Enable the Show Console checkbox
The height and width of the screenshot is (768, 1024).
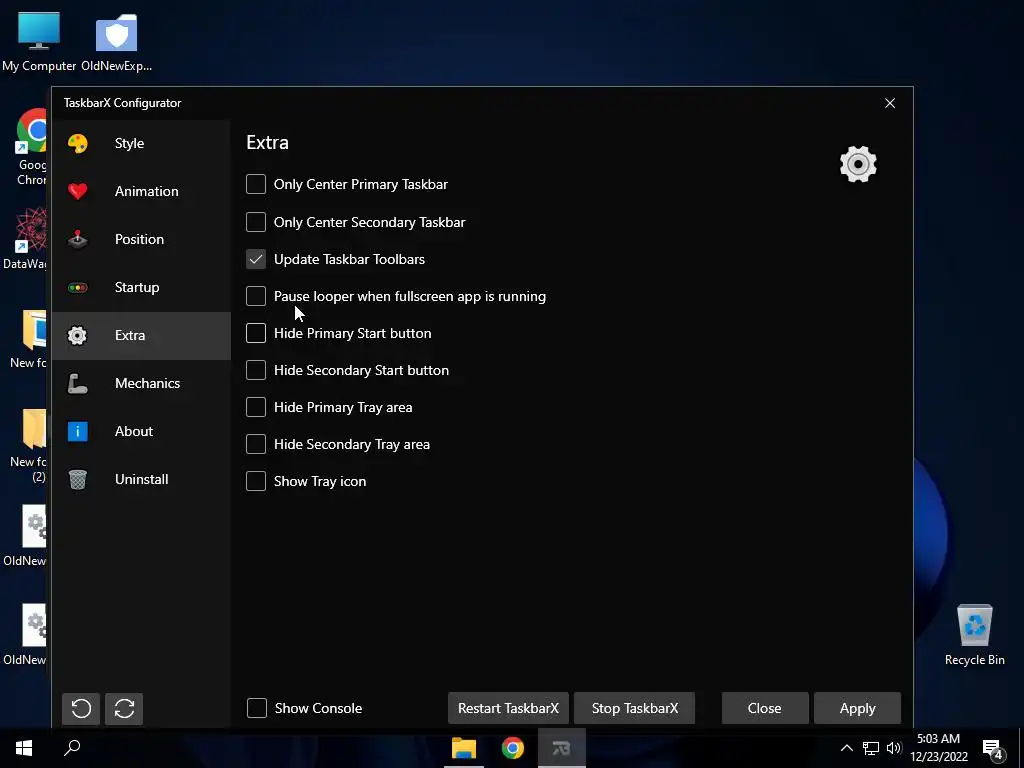click(x=257, y=708)
